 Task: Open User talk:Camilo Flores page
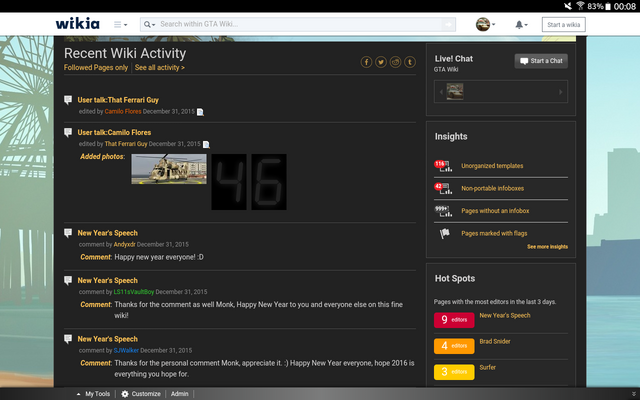click(114, 132)
